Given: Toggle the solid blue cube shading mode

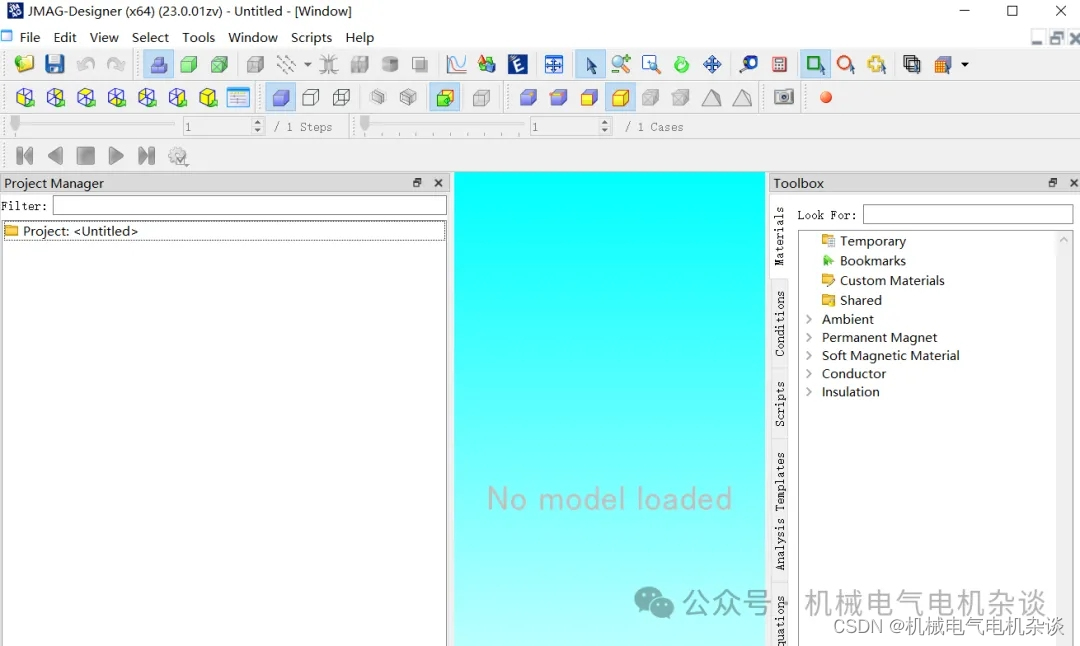Looking at the screenshot, I should tap(280, 98).
